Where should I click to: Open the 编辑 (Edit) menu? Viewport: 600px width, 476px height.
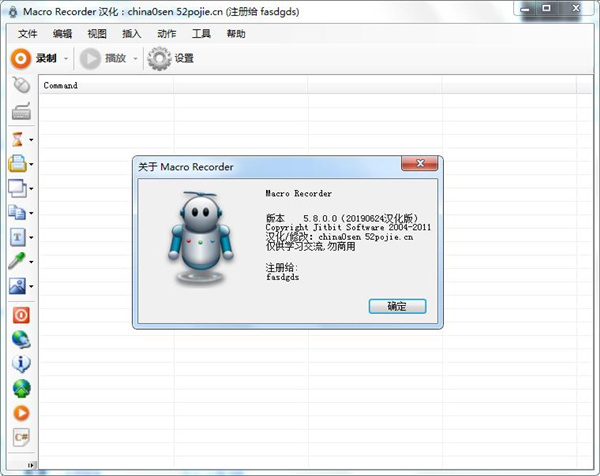coord(62,34)
